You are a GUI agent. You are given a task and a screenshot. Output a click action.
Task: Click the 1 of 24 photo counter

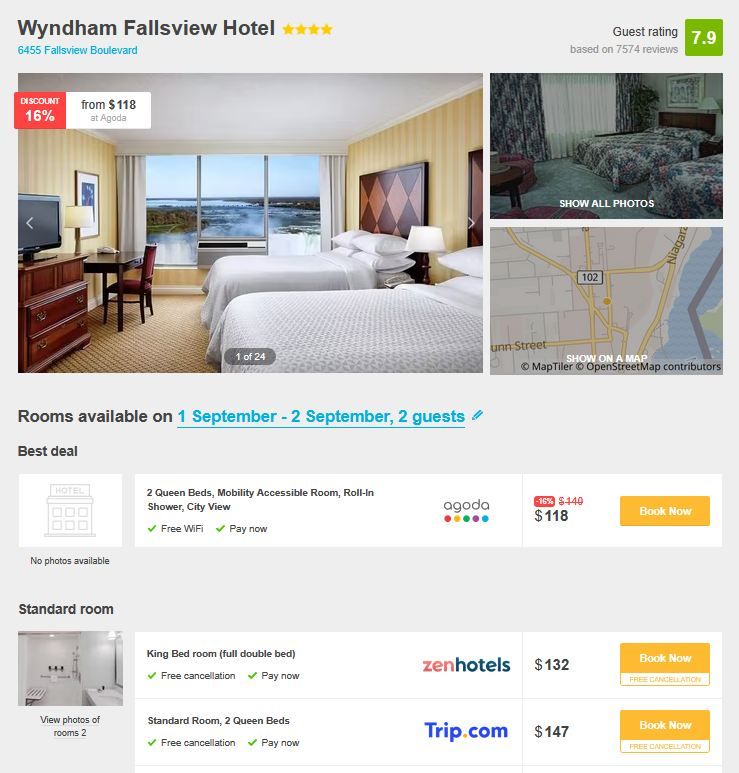(250, 356)
